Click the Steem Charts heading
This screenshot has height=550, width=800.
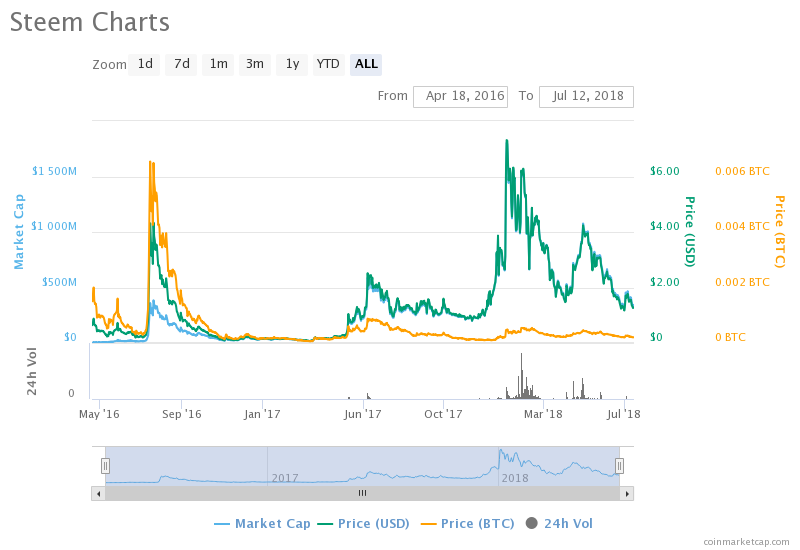coord(90,23)
